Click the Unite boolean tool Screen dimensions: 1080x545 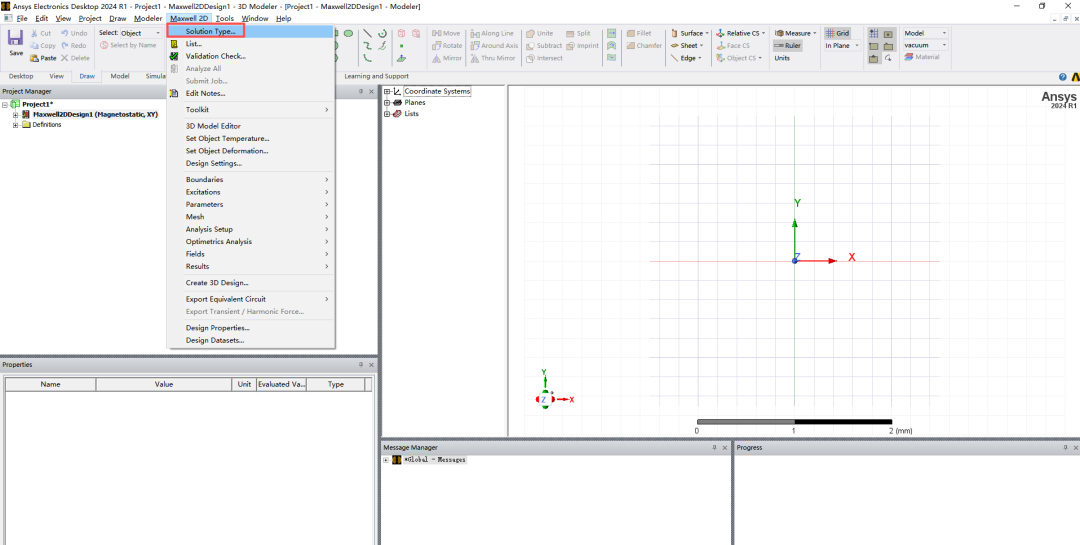(x=539, y=33)
